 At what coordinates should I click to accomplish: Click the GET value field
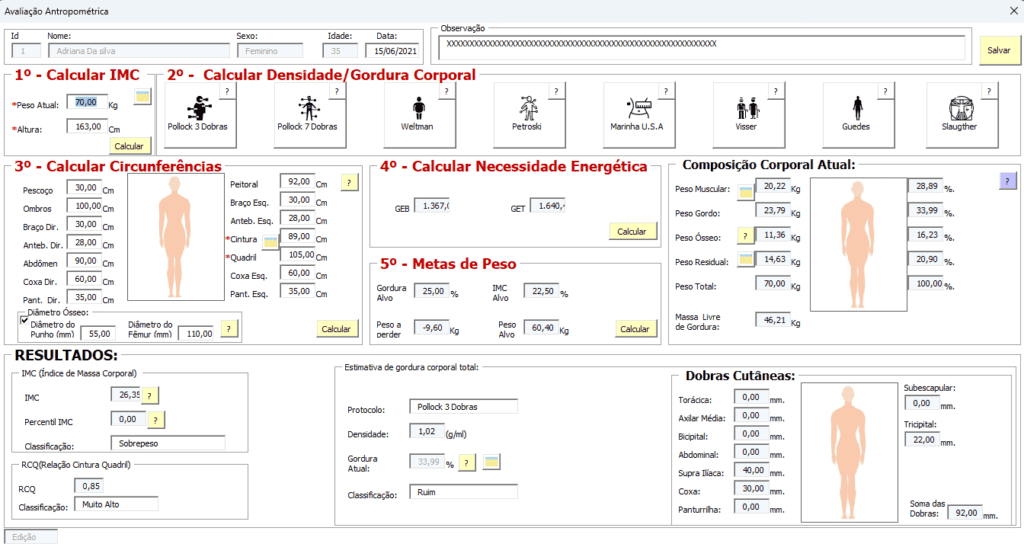547,206
